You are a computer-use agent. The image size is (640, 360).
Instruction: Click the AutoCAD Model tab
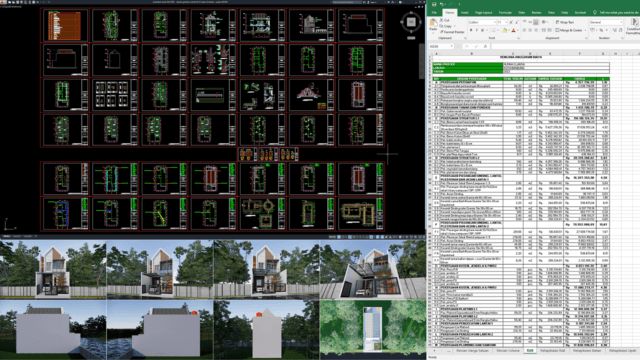pos(7,236)
